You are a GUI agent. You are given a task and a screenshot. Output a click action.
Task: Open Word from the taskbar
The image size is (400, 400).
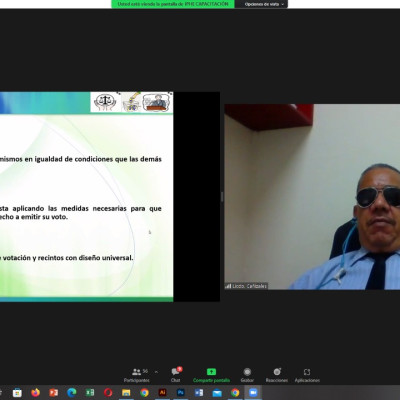(x=199, y=393)
